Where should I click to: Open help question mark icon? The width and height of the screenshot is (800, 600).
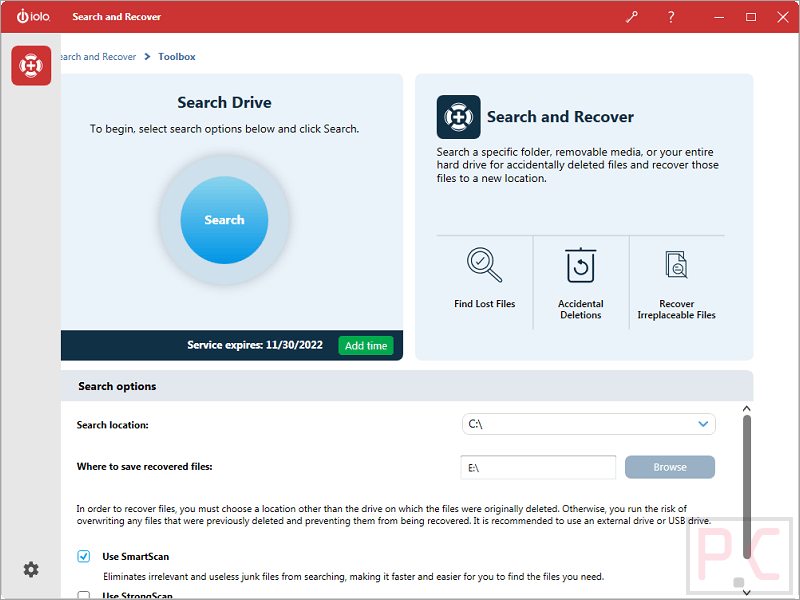tap(671, 17)
